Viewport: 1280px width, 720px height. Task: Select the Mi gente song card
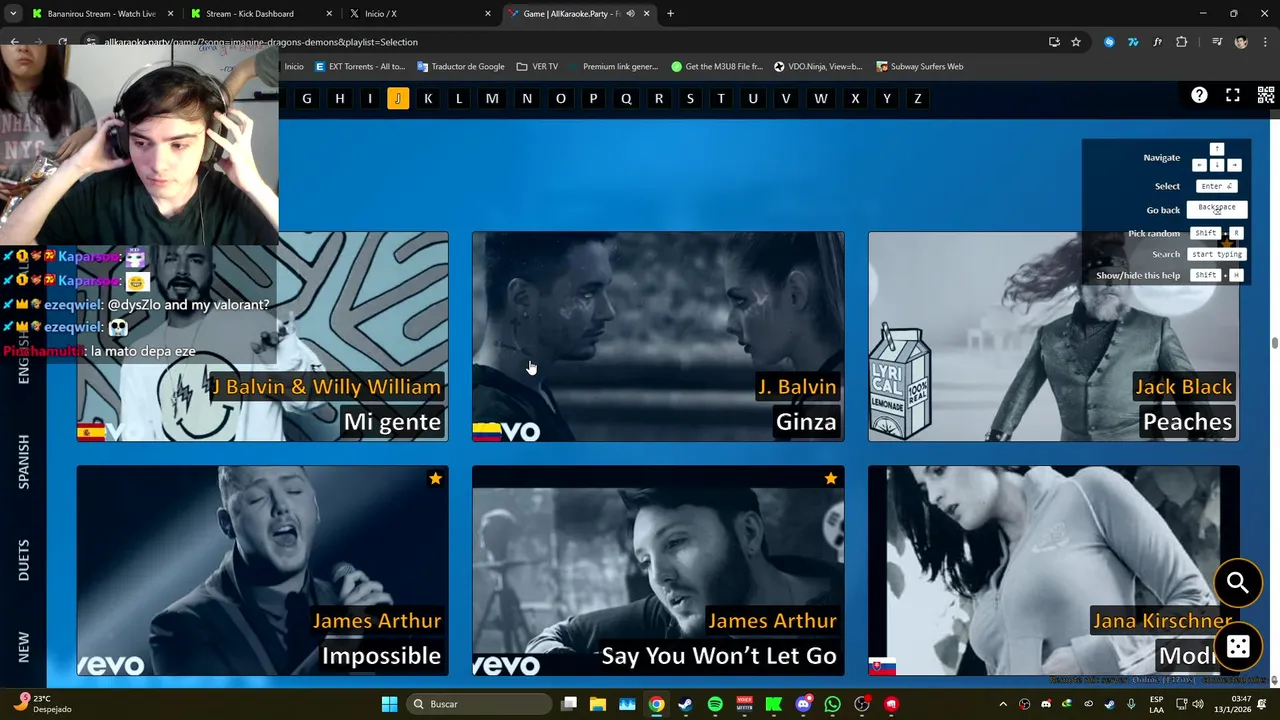click(x=263, y=336)
